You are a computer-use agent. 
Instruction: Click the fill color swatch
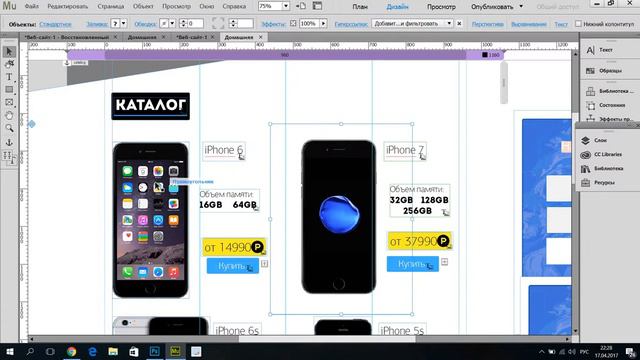116,24
